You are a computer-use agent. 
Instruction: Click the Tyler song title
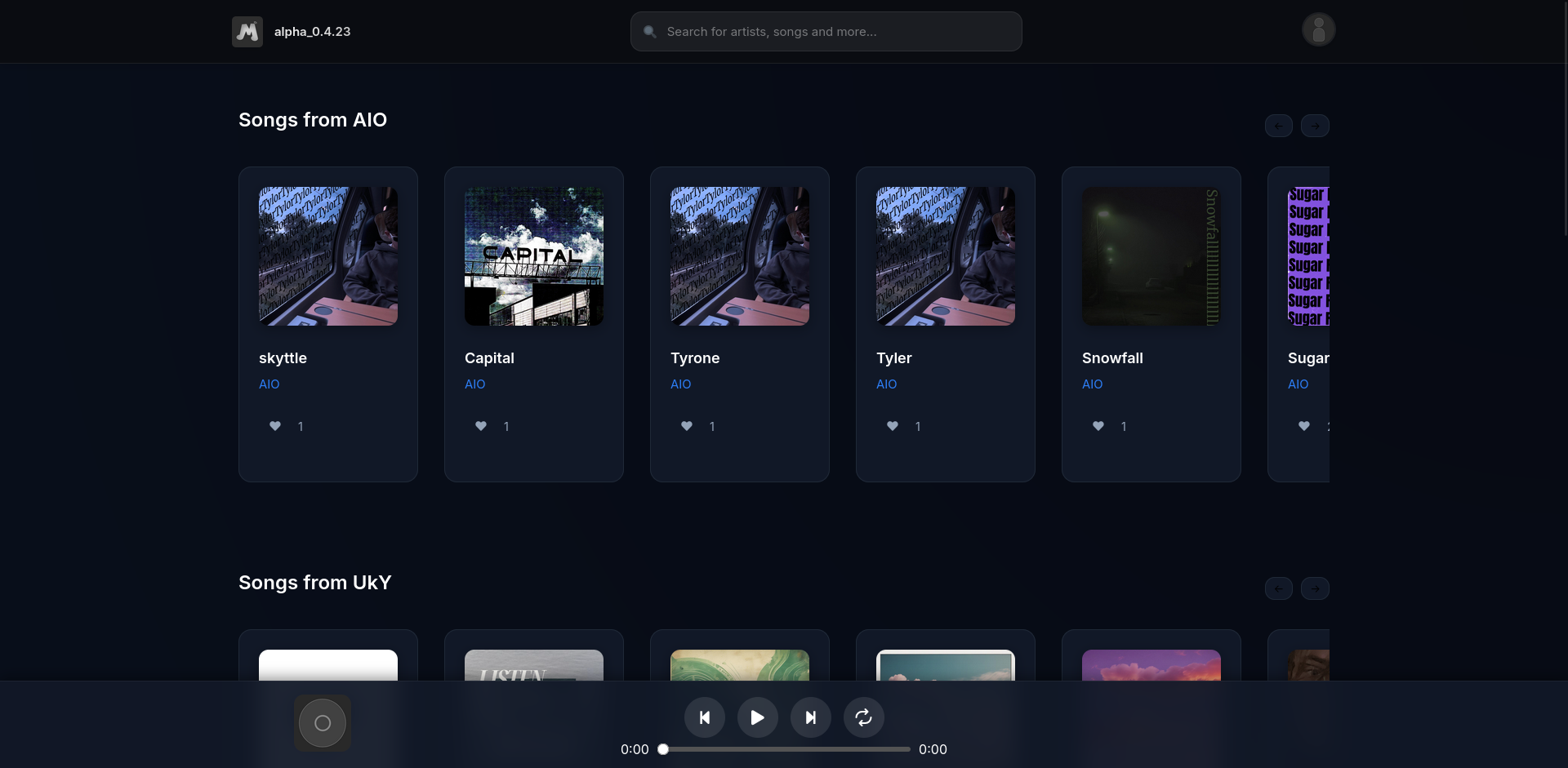click(x=894, y=358)
